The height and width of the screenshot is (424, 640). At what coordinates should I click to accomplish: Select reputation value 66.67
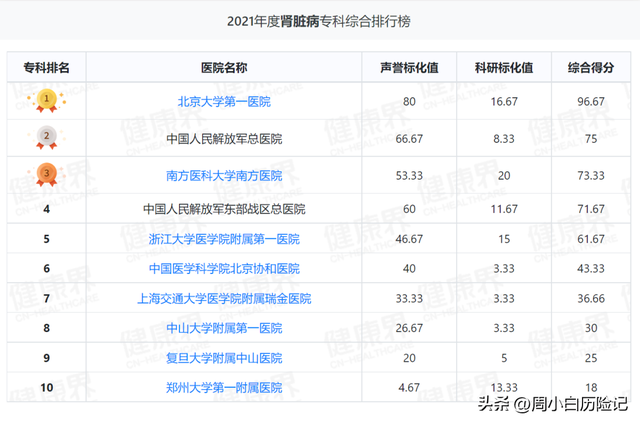[409, 139]
